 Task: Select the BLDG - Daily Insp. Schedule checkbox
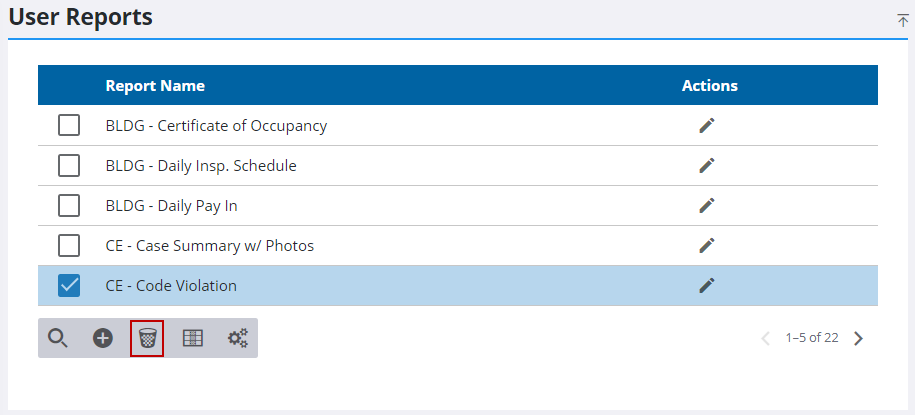click(69, 165)
